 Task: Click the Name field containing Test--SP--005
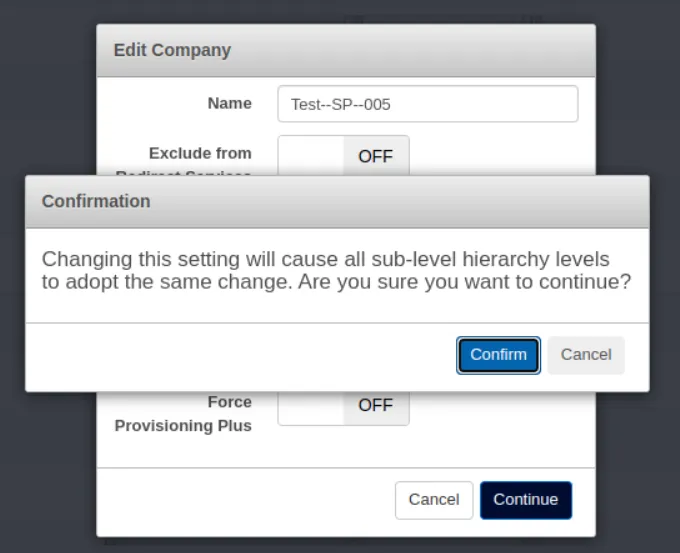click(x=427, y=104)
